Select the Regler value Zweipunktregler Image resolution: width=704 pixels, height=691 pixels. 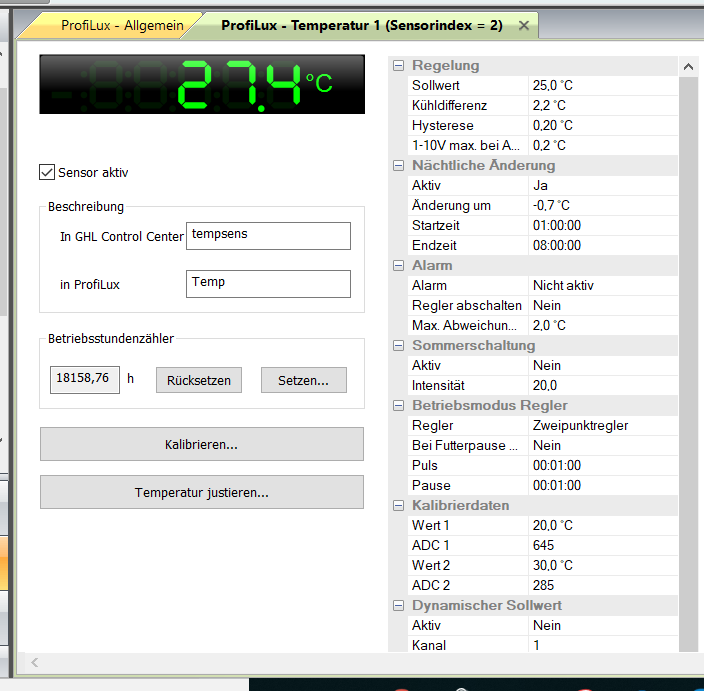click(603, 426)
